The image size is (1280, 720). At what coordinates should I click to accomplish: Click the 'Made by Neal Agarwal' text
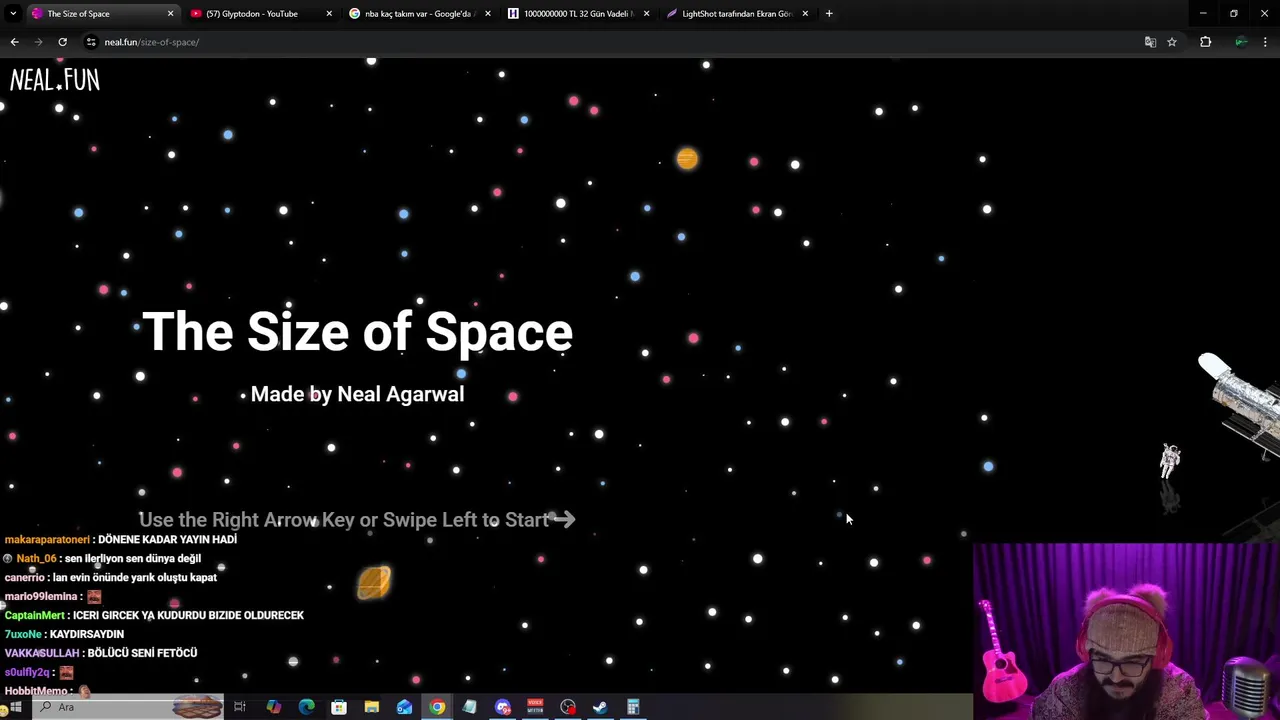pos(357,394)
